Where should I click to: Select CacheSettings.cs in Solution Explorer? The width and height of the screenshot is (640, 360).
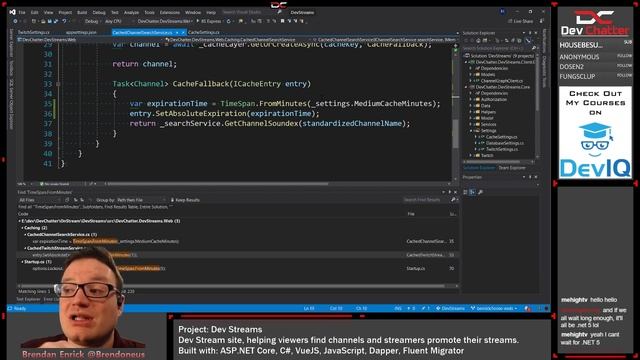502,137
